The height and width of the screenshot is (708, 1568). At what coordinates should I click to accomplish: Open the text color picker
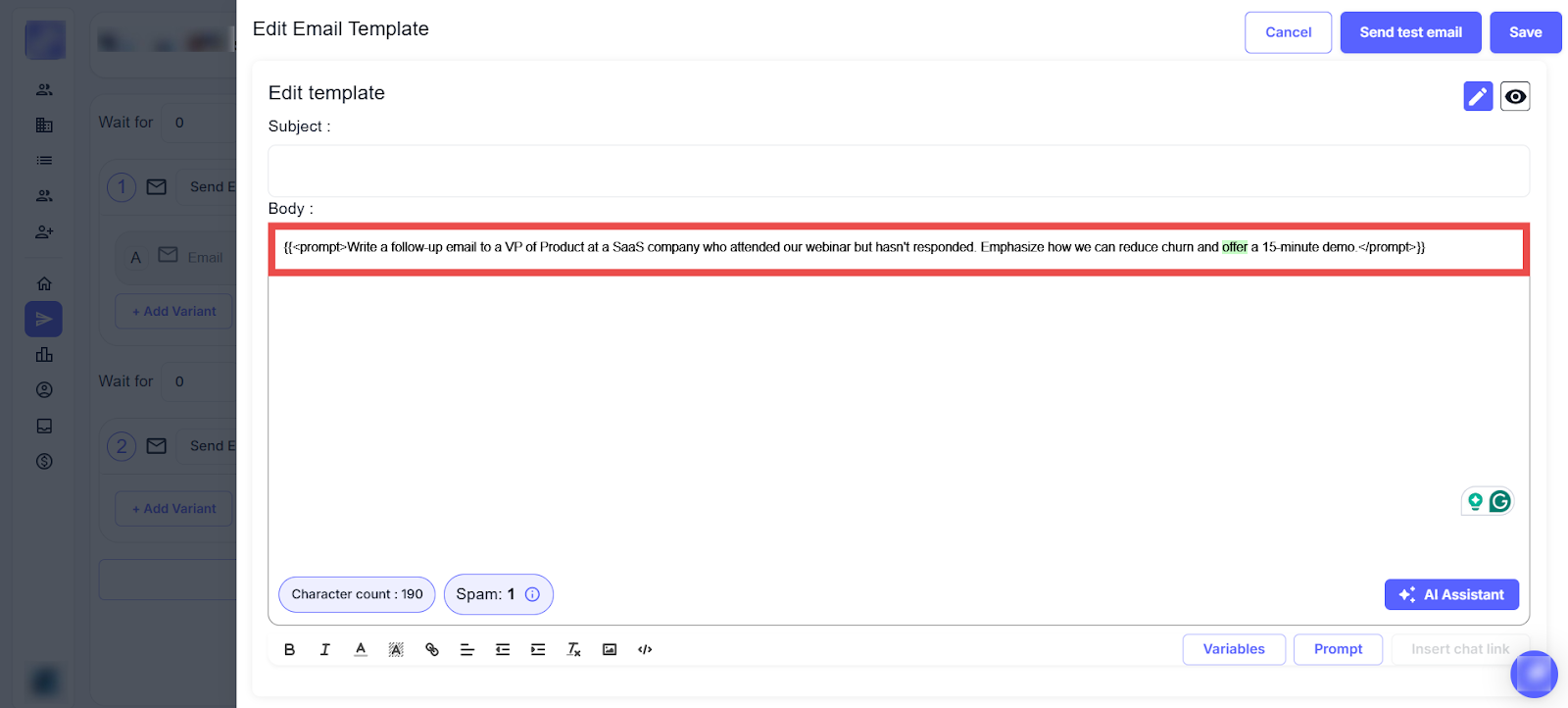[361, 649]
